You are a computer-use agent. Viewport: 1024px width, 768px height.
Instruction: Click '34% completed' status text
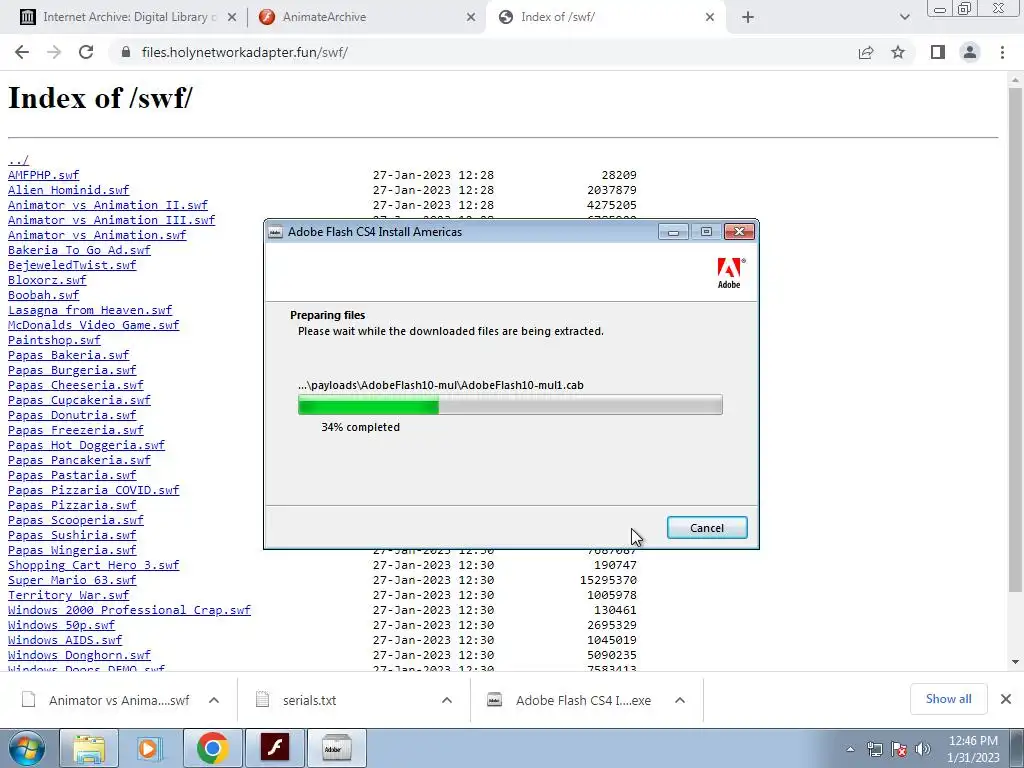(360, 427)
